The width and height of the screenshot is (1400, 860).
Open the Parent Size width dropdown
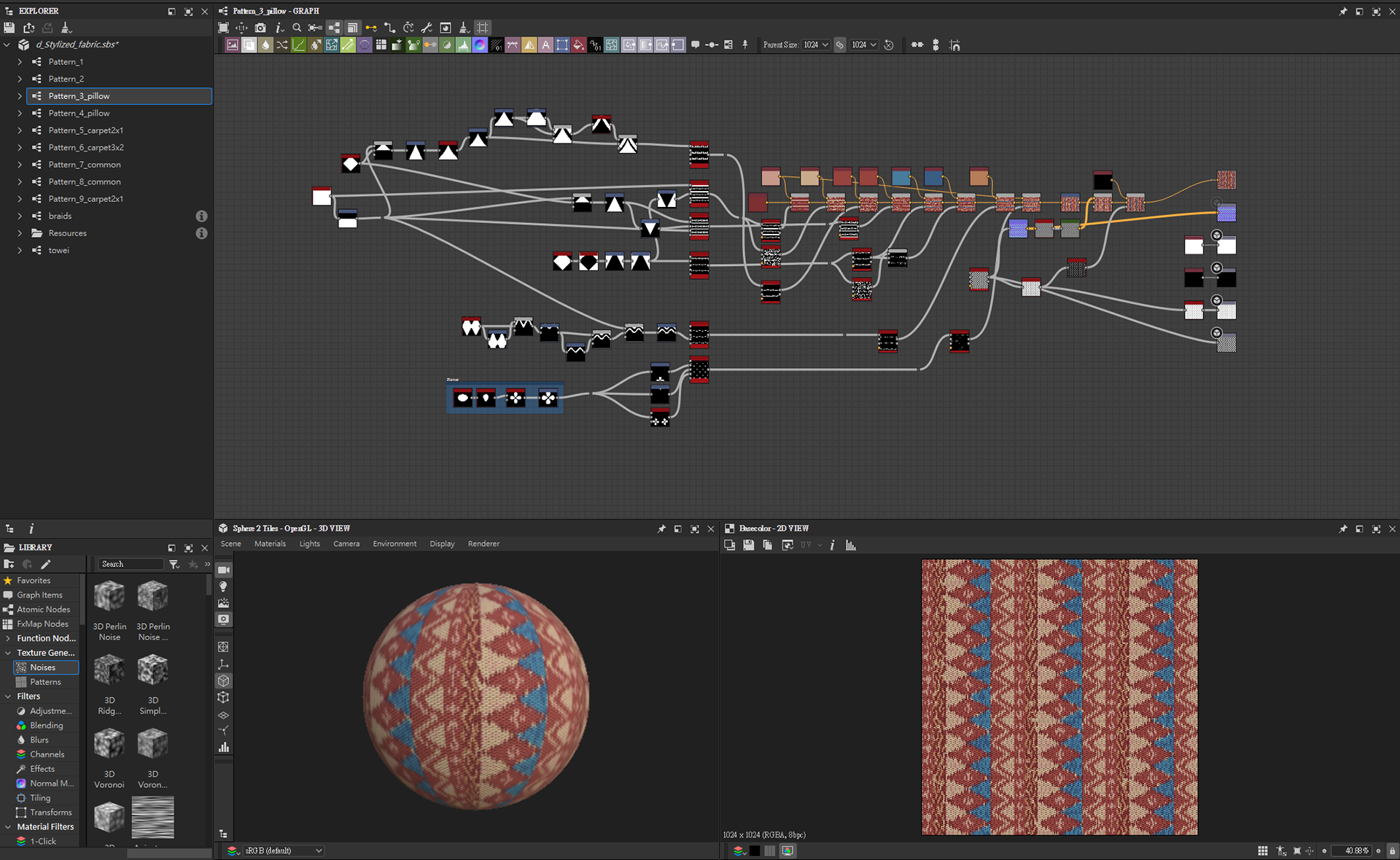pos(817,45)
